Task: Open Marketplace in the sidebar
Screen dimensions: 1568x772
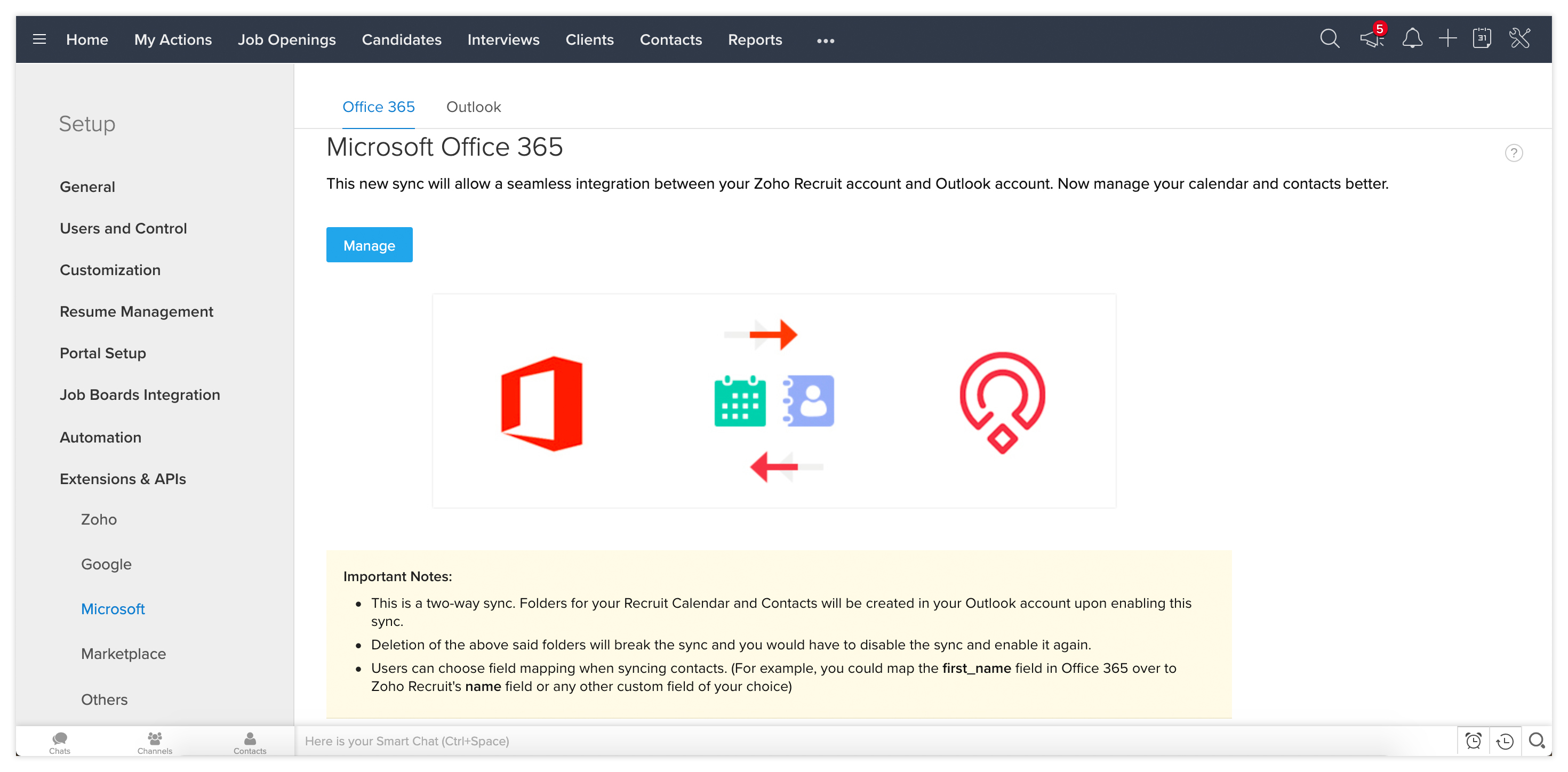Action: 124,653
